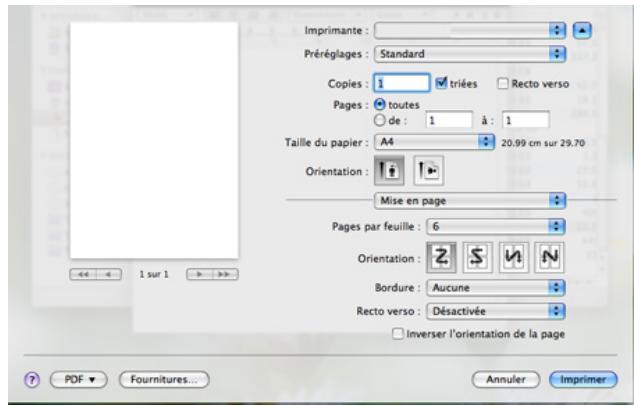Choose reversed-N layout direction icon
Image resolution: width=634 pixels, height=406 pixels.
[x=514, y=257]
